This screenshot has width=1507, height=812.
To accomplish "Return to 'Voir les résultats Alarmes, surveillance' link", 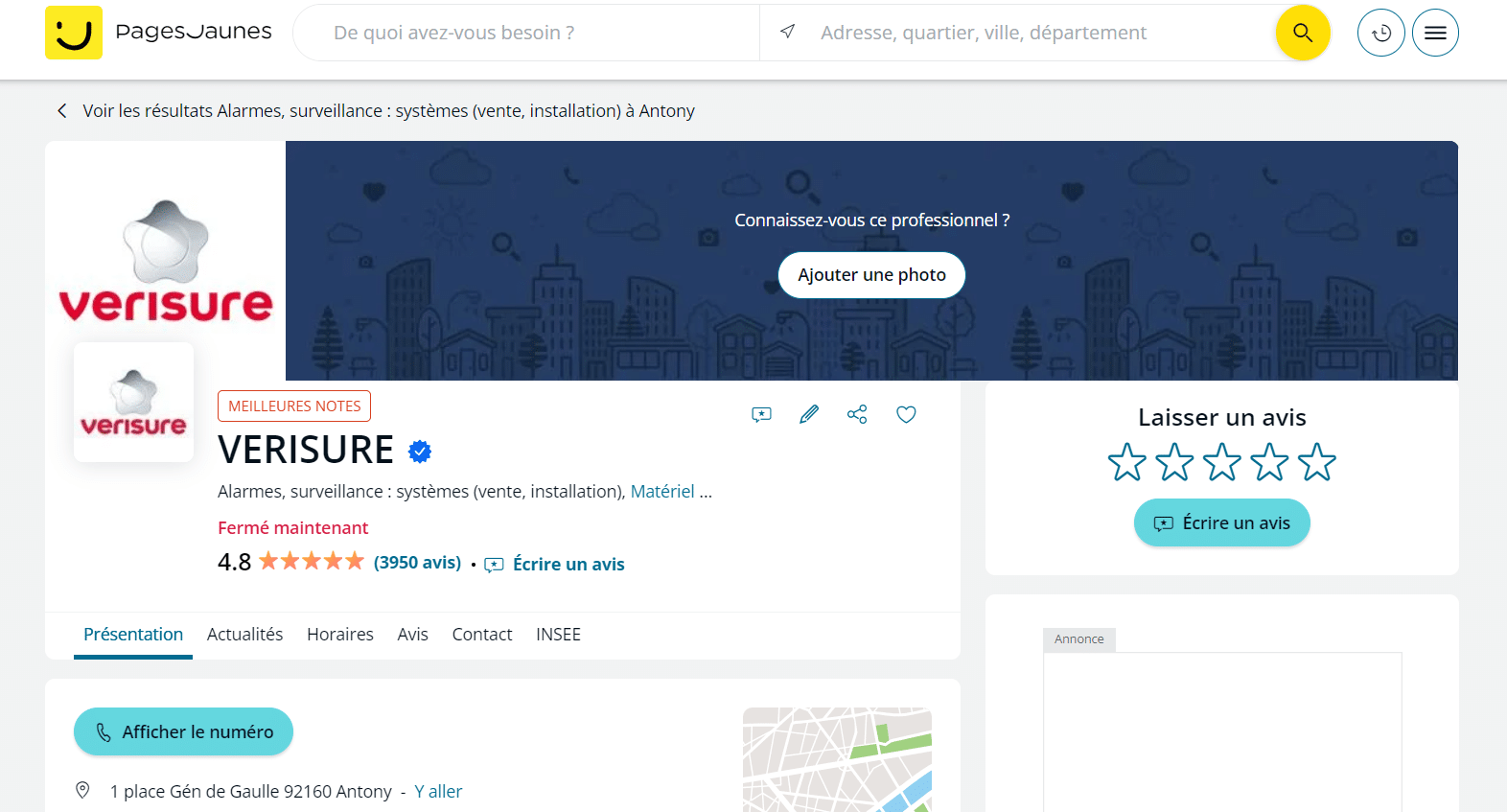I will [389, 111].
